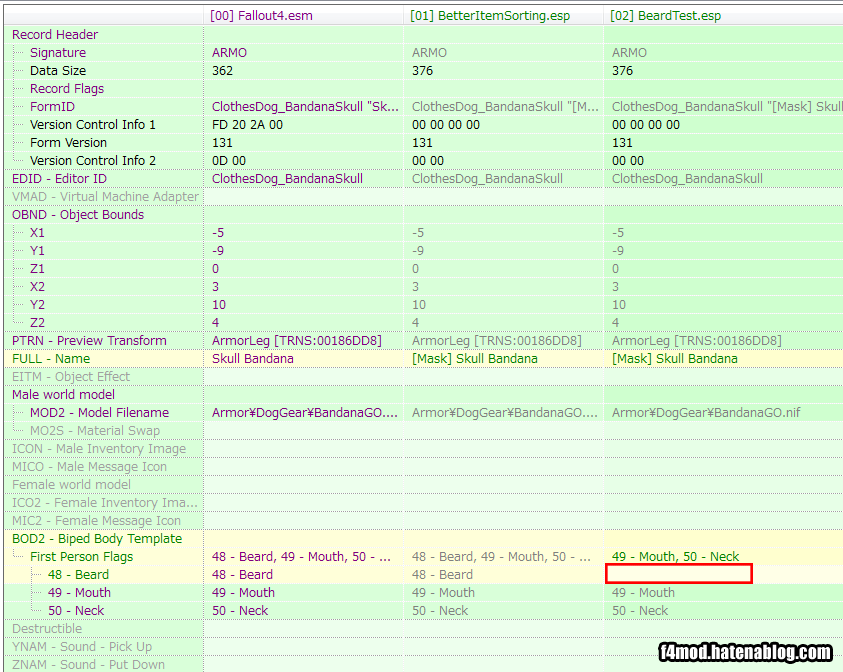This screenshot has height=672, width=843.
Task: Select the [01] BetterItemSorting.esp column header
Action: [503, 16]
